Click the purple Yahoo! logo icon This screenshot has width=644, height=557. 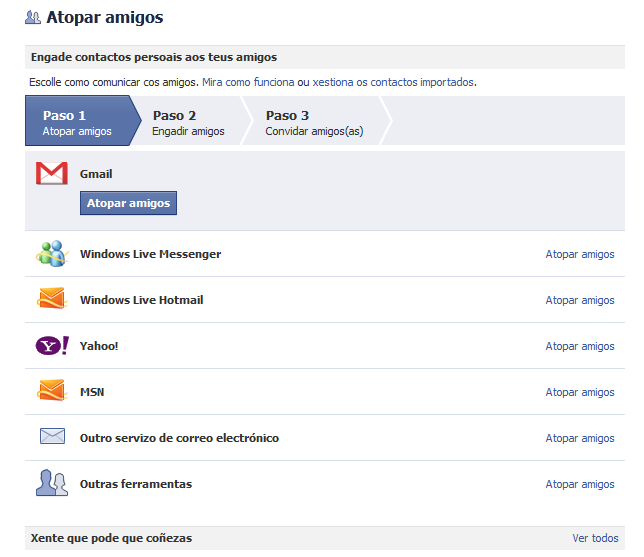click(x=51, y=346)
